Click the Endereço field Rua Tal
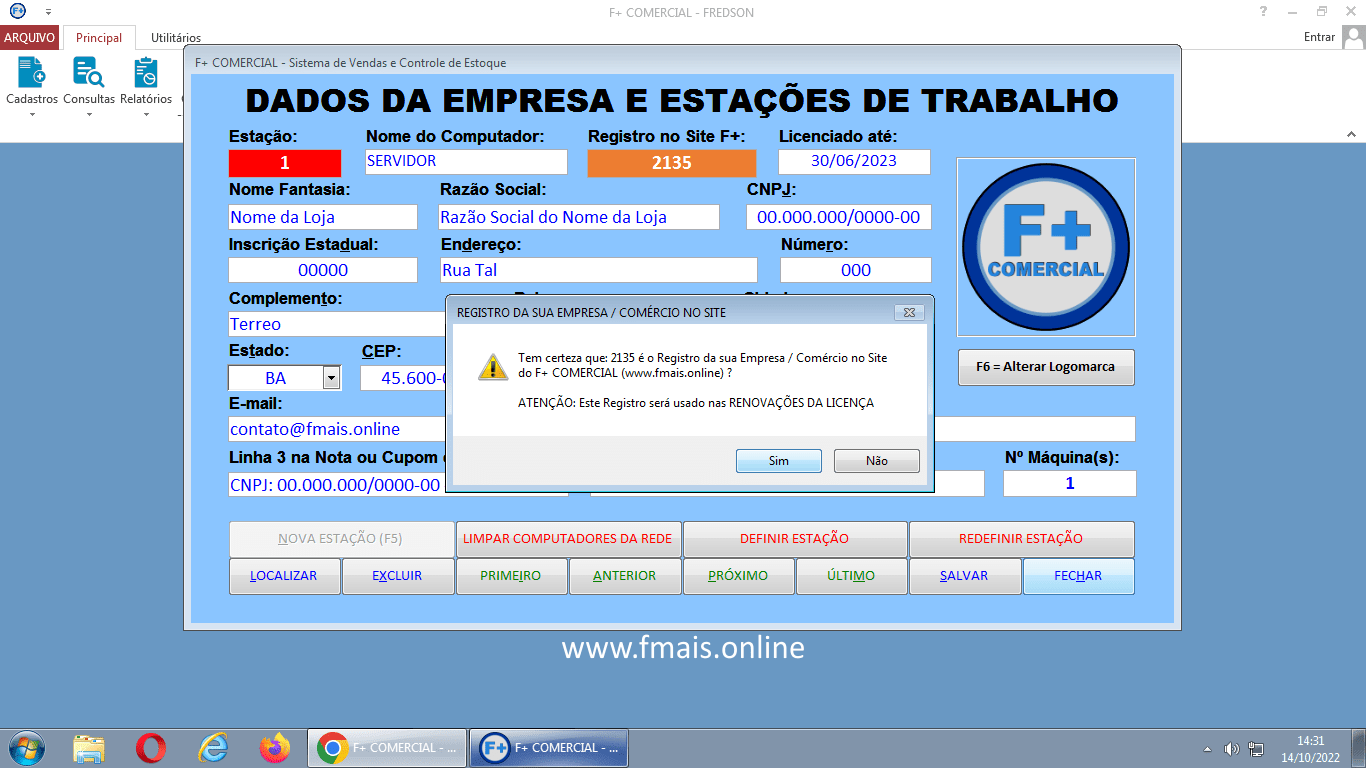Image resolution: width=1366 pixels, height=768 pixels. (x=599, y=270)
